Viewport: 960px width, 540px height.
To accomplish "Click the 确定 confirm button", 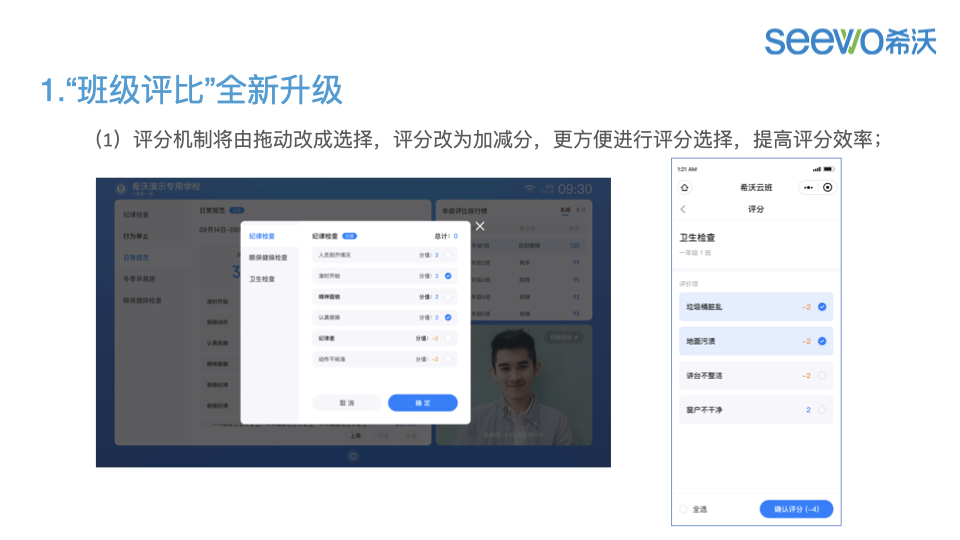I will click(422, 403).
